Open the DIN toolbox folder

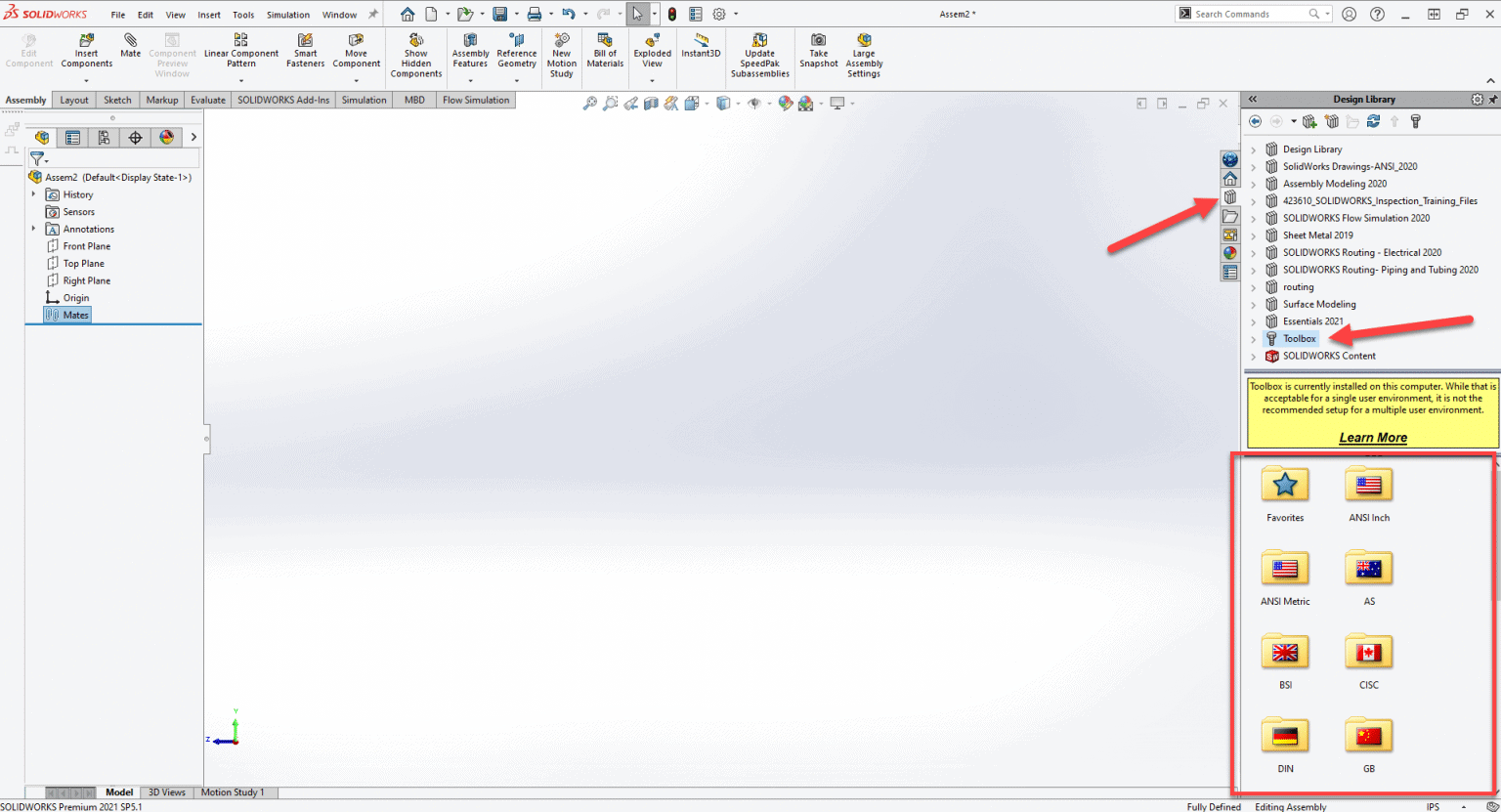[1285, 745]
